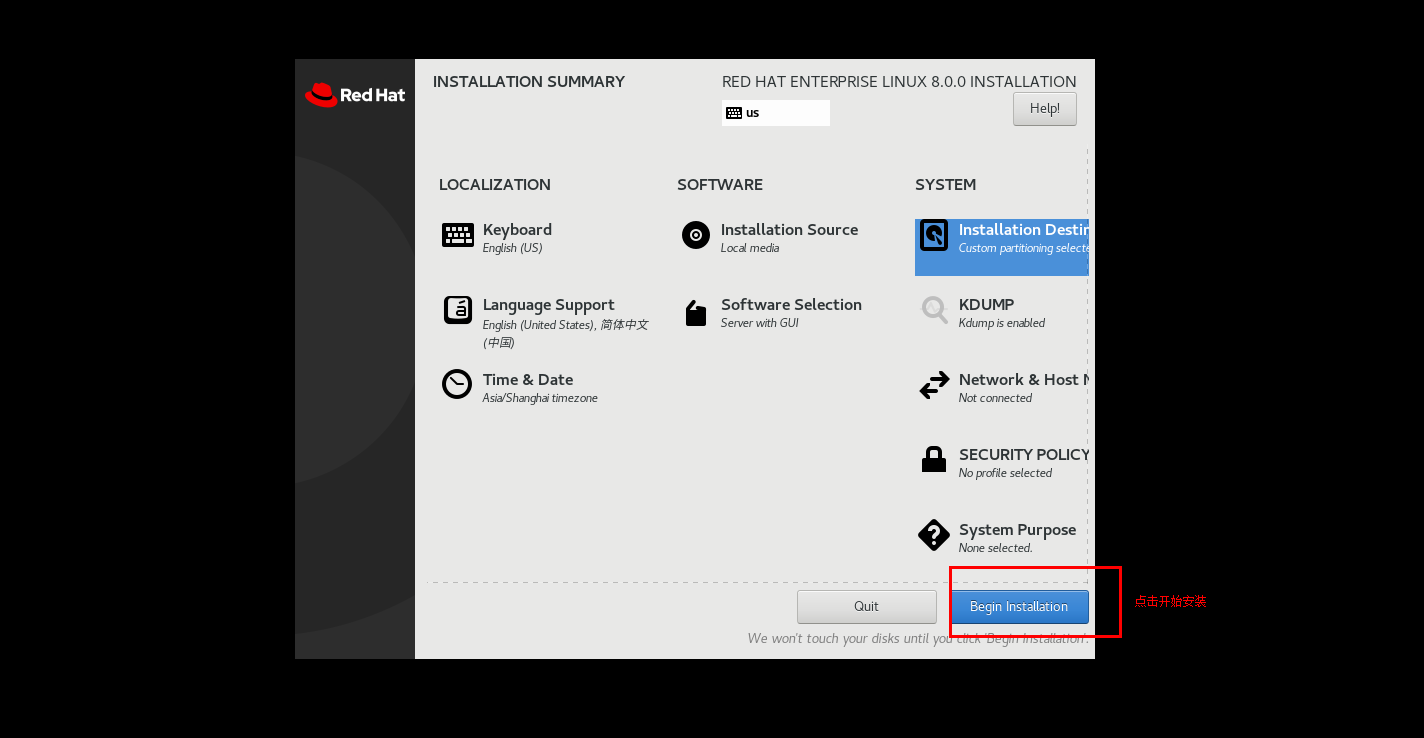Click the No profile selected status text
Screen dimensions: 1424x738
[1005, 473]
